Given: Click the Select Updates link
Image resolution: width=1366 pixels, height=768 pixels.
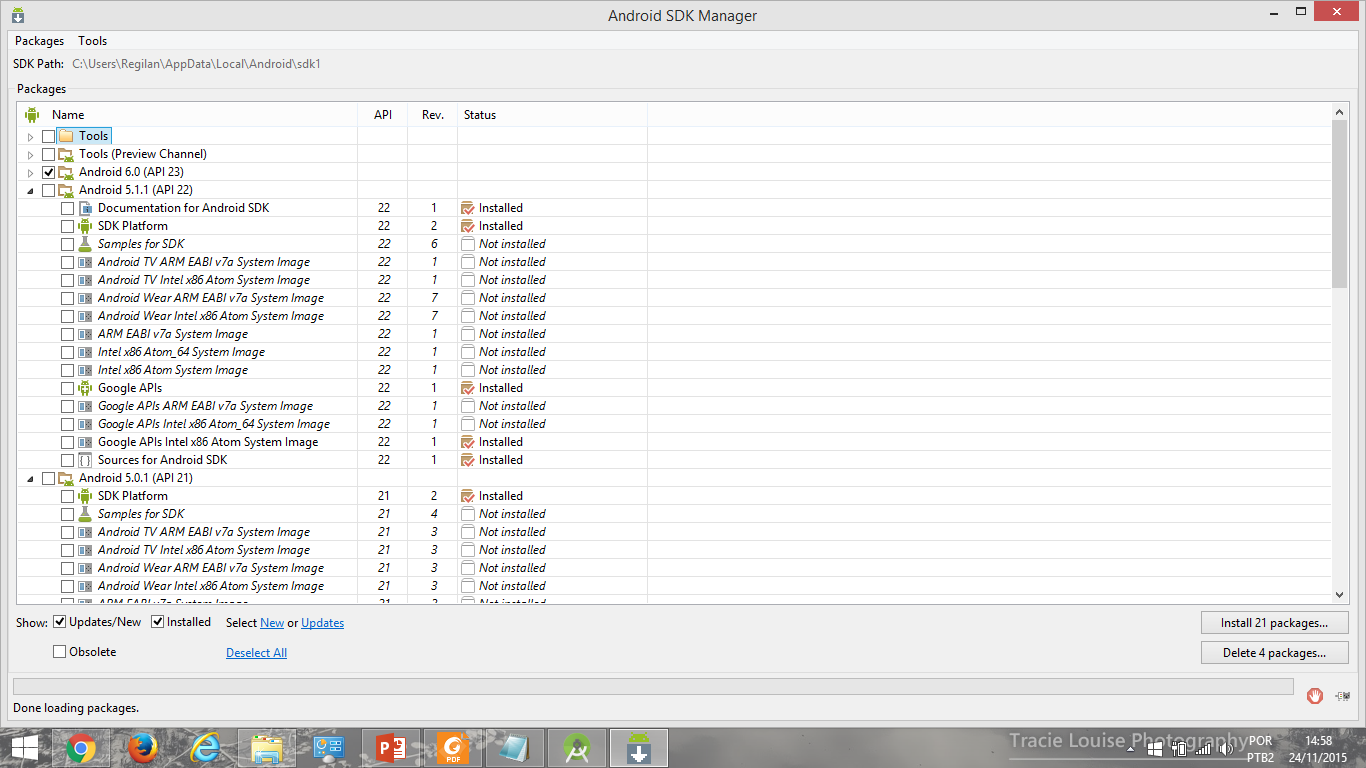Looking at the screenshot, I should point(323,623).
